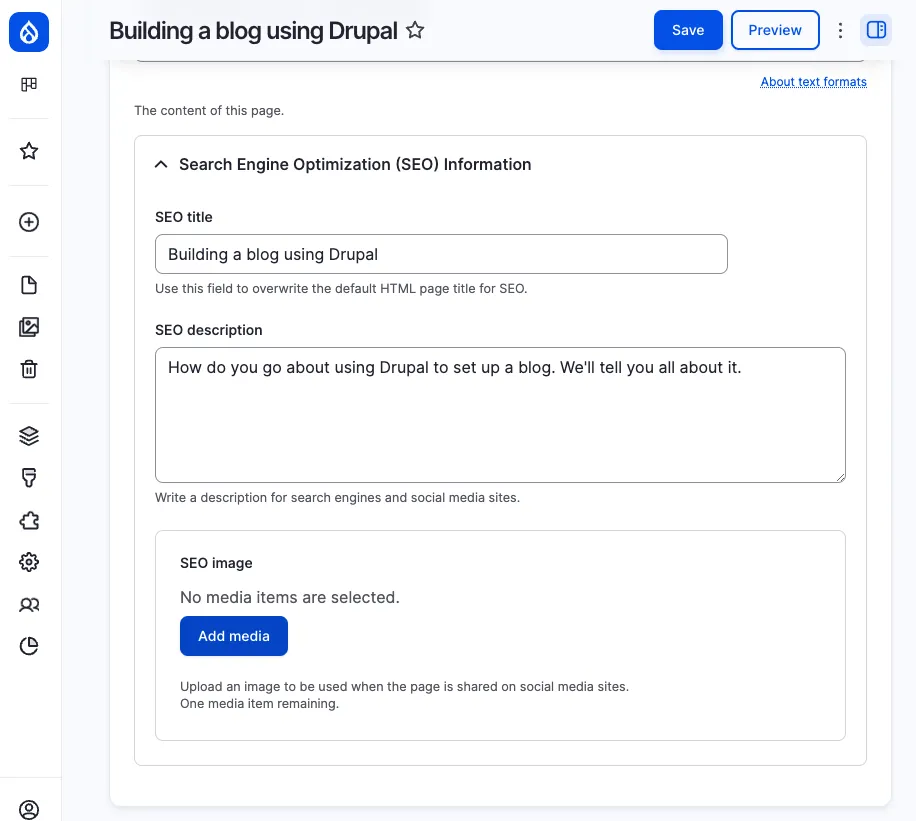This screenshot has height=821, width=916.
Task: Open the Structure layers icon
Action: coord(28,435)
